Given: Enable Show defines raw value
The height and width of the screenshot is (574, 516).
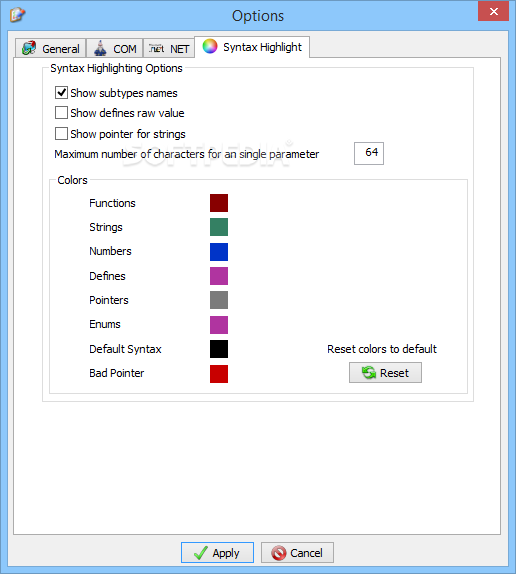Looking at the screenshot, I should click(x=61, y=113).
